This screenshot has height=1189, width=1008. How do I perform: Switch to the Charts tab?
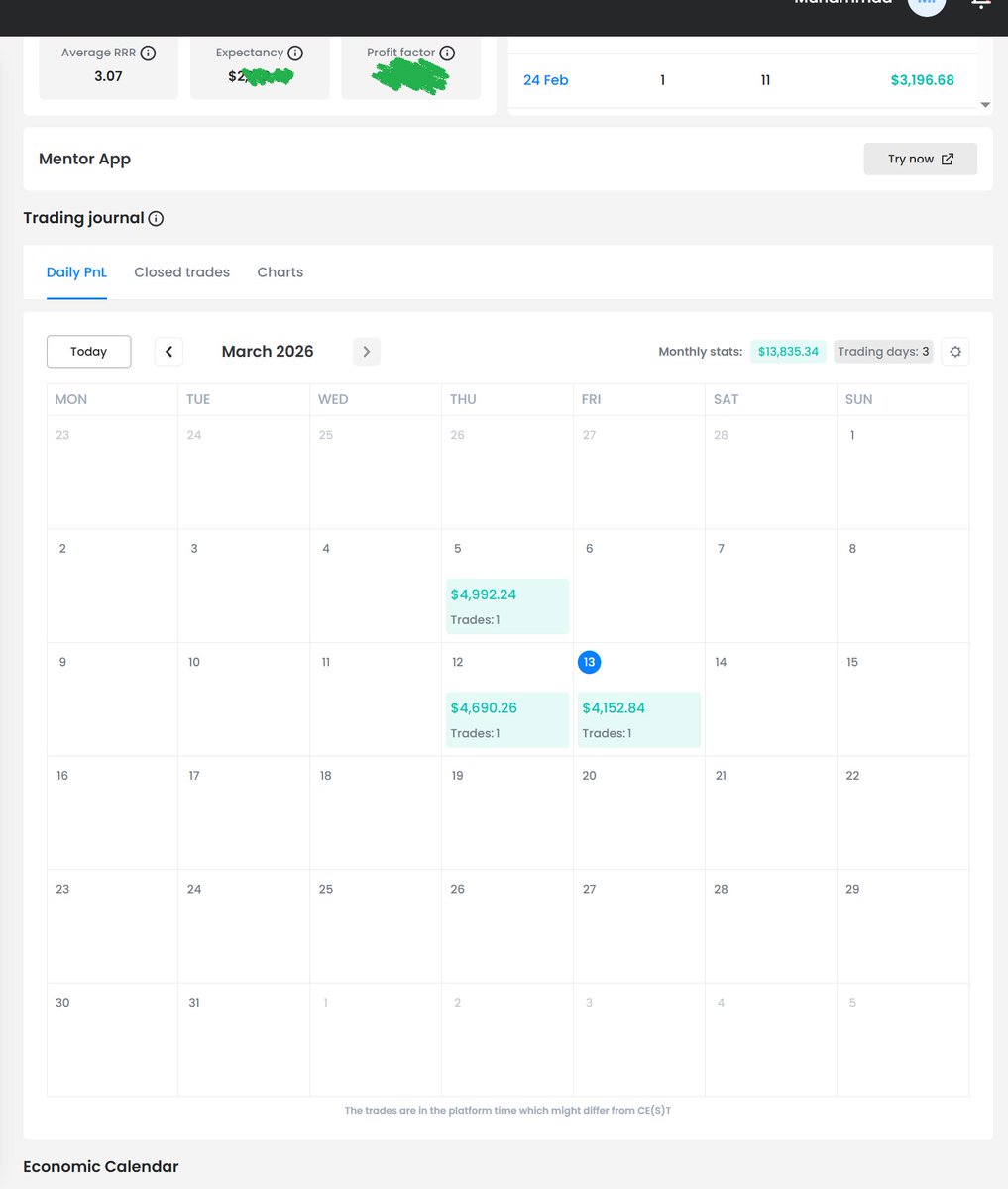[x=280, y=272]
